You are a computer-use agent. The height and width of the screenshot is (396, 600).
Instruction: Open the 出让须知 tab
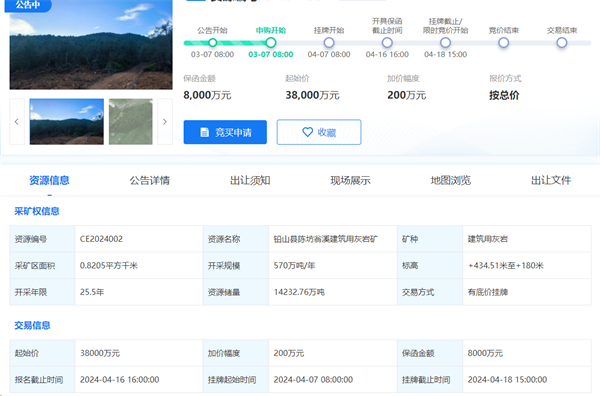250,180
